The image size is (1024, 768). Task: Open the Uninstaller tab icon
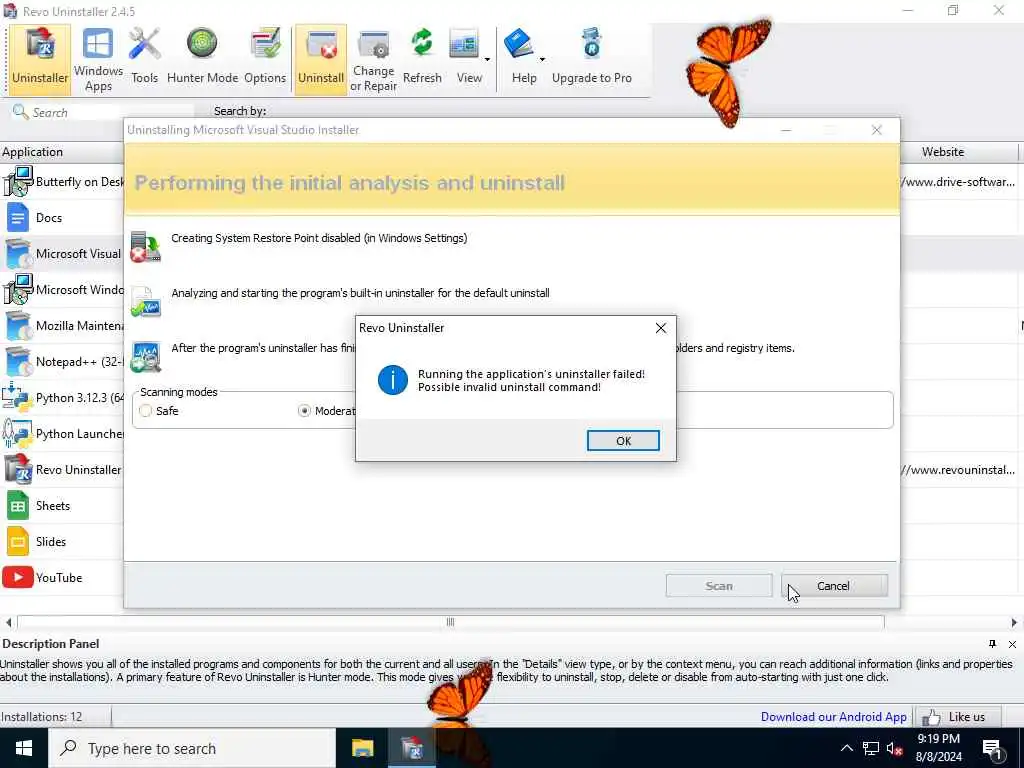click(40, 59)
